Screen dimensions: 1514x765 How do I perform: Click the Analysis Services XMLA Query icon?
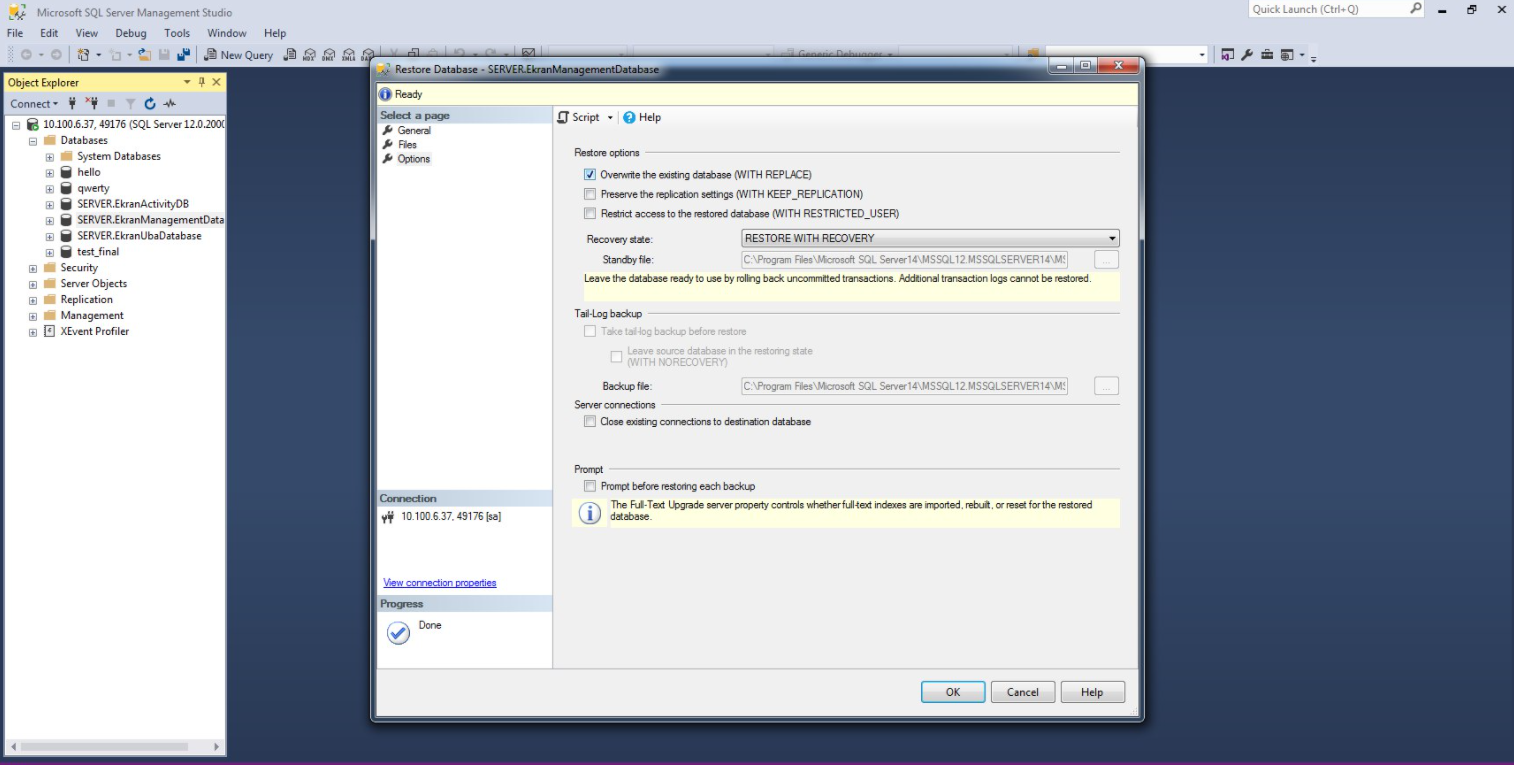click(x=350, y=55)
